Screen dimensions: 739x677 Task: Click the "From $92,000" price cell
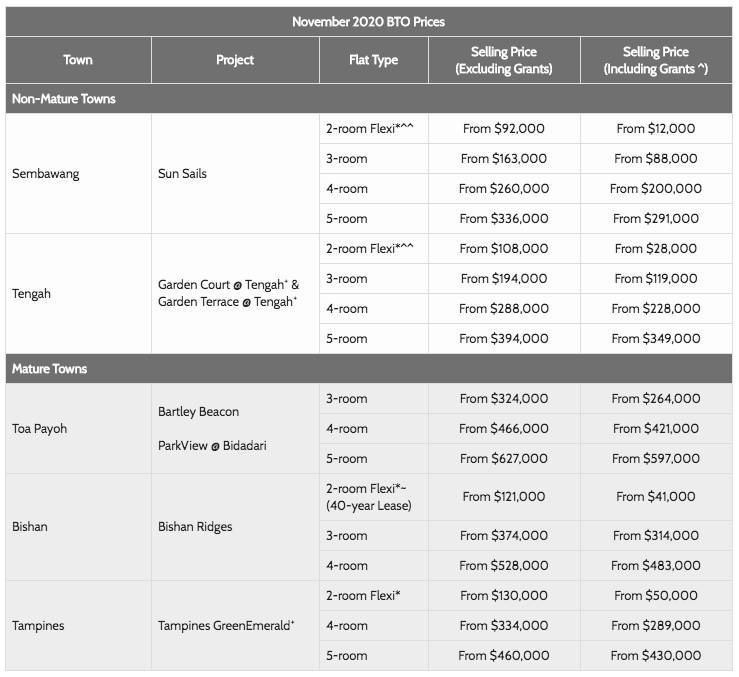click(x=503, y=129)
